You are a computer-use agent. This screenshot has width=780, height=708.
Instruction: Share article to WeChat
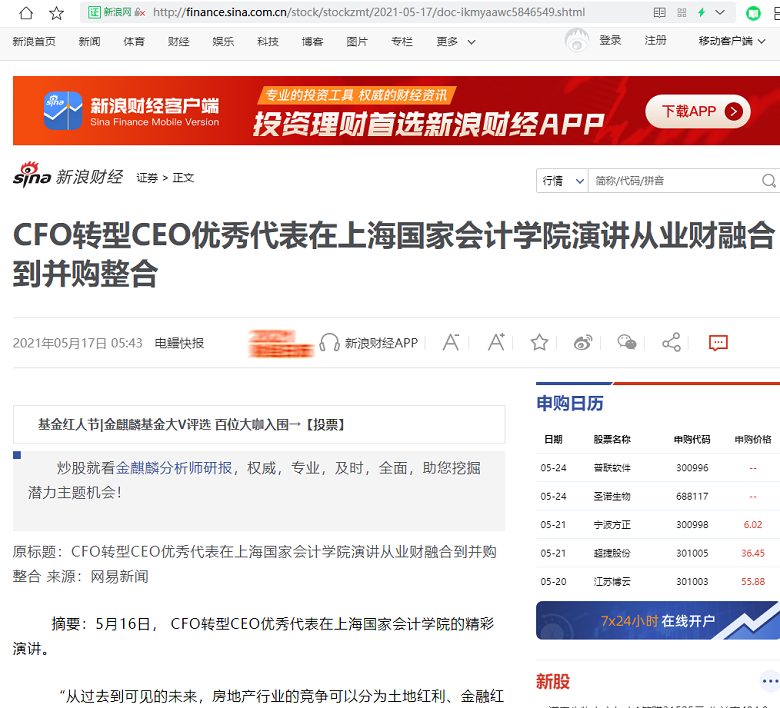coord(627,343)
